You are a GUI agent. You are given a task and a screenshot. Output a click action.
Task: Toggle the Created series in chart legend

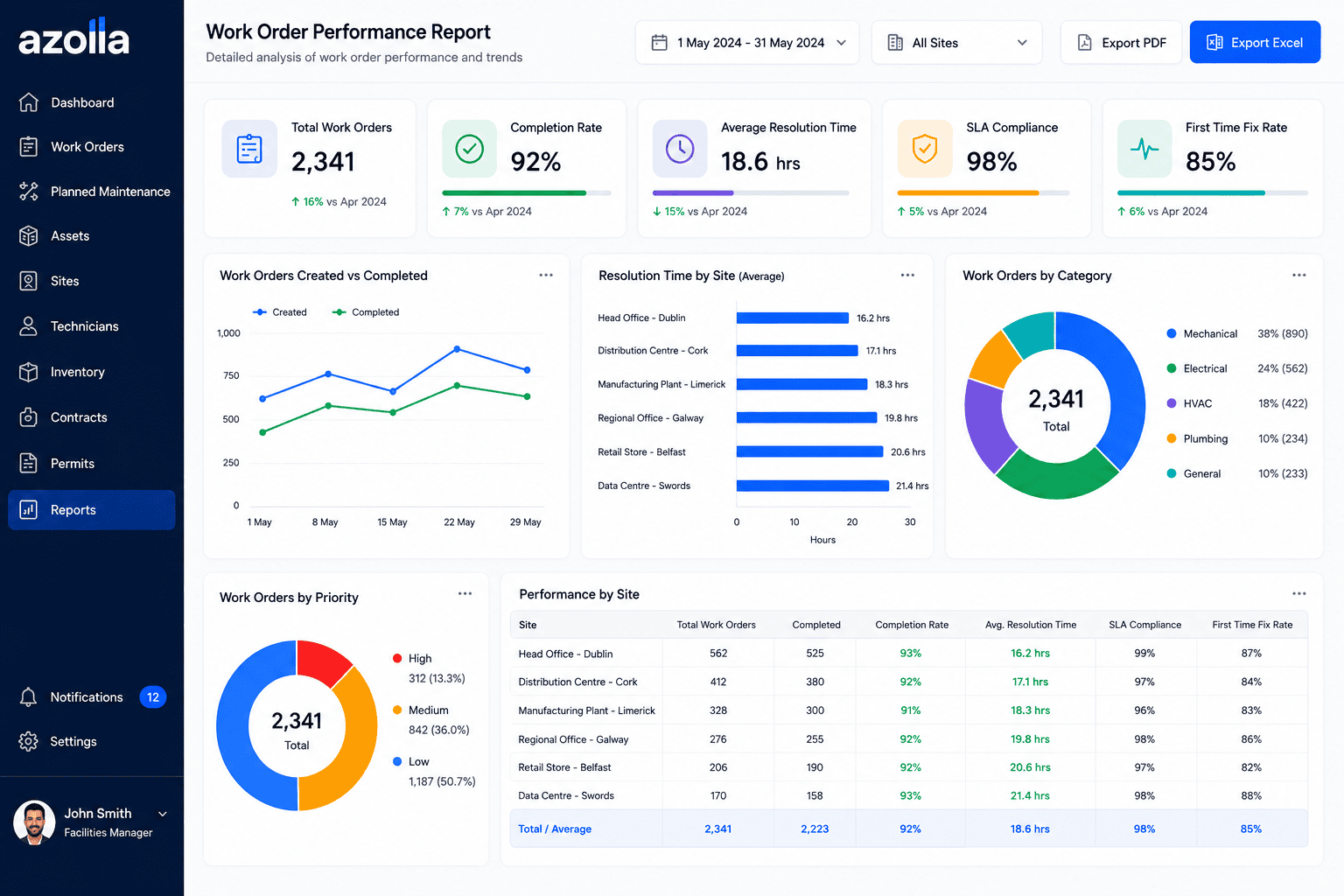[279, 312]
